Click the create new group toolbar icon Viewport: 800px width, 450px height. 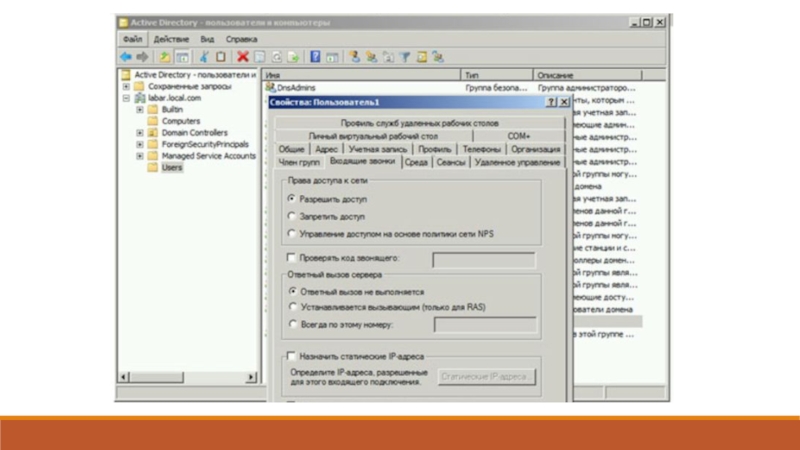pos(371,57)
